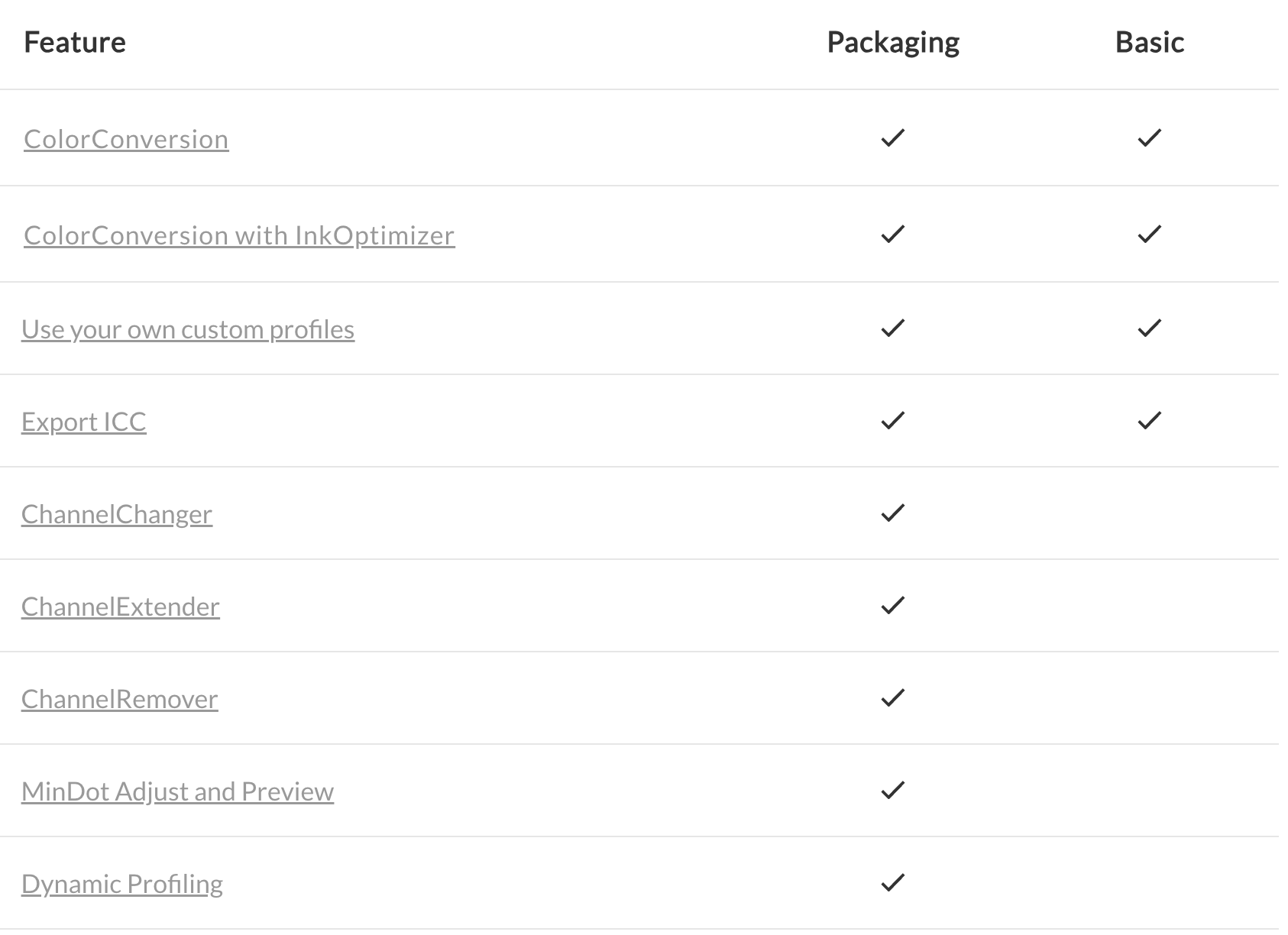Click Packaging checkmark for Dynamic Profiling
The width and height of the screenshot is (1288, 935).
[x=893, y=882]
